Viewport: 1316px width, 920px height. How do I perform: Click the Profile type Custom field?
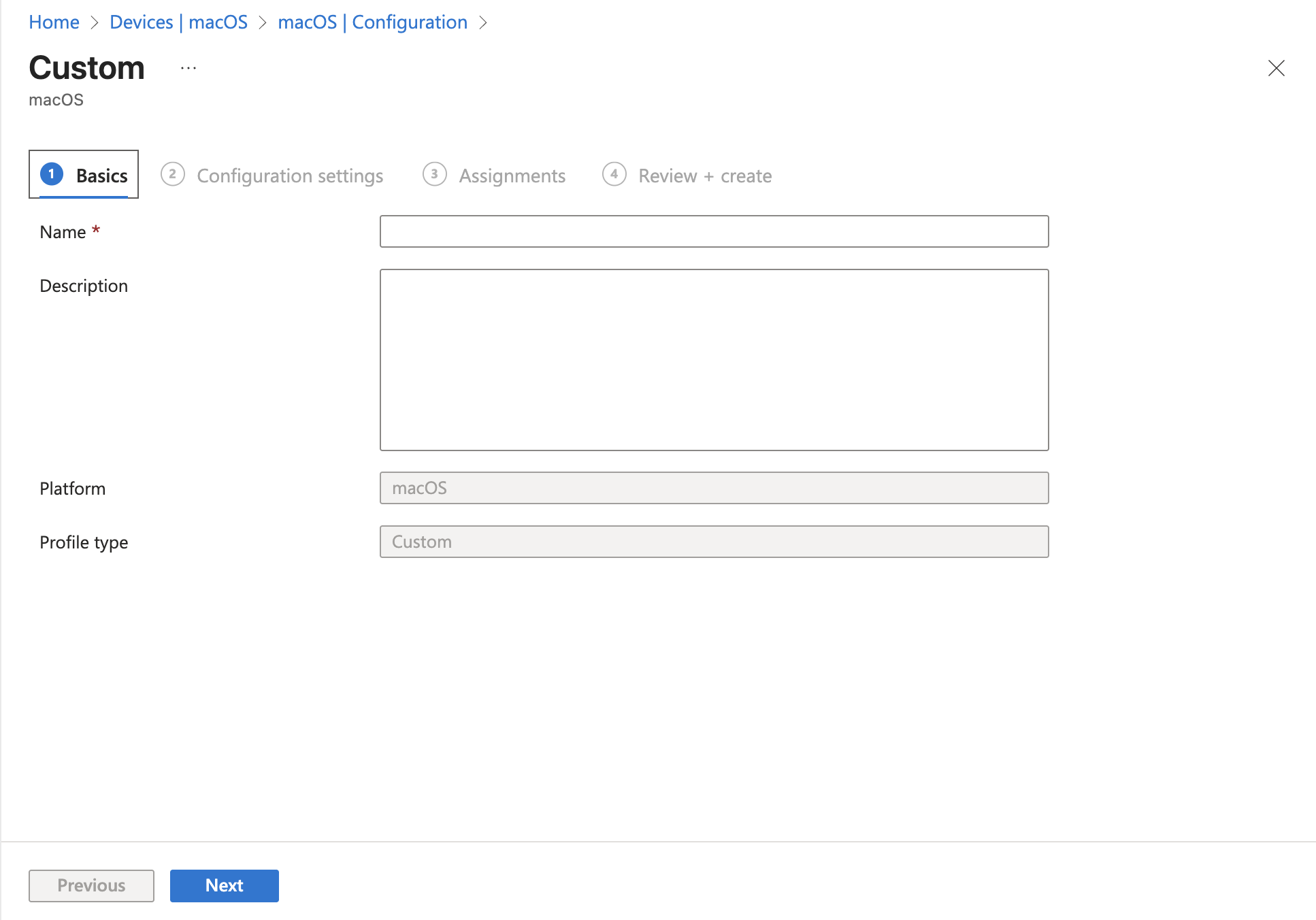coord(714,542)
